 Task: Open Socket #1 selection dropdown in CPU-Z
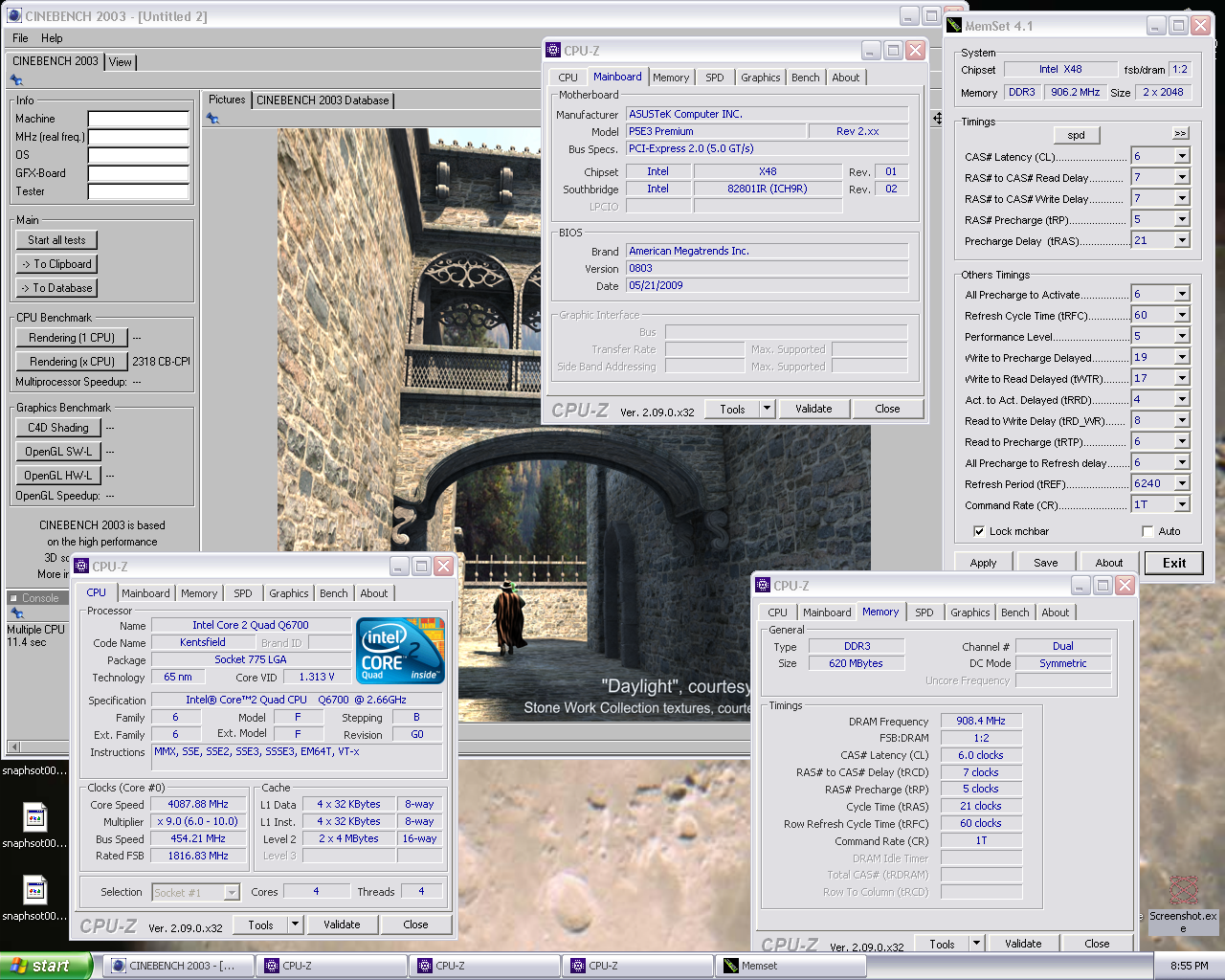(x=231, y=892)
